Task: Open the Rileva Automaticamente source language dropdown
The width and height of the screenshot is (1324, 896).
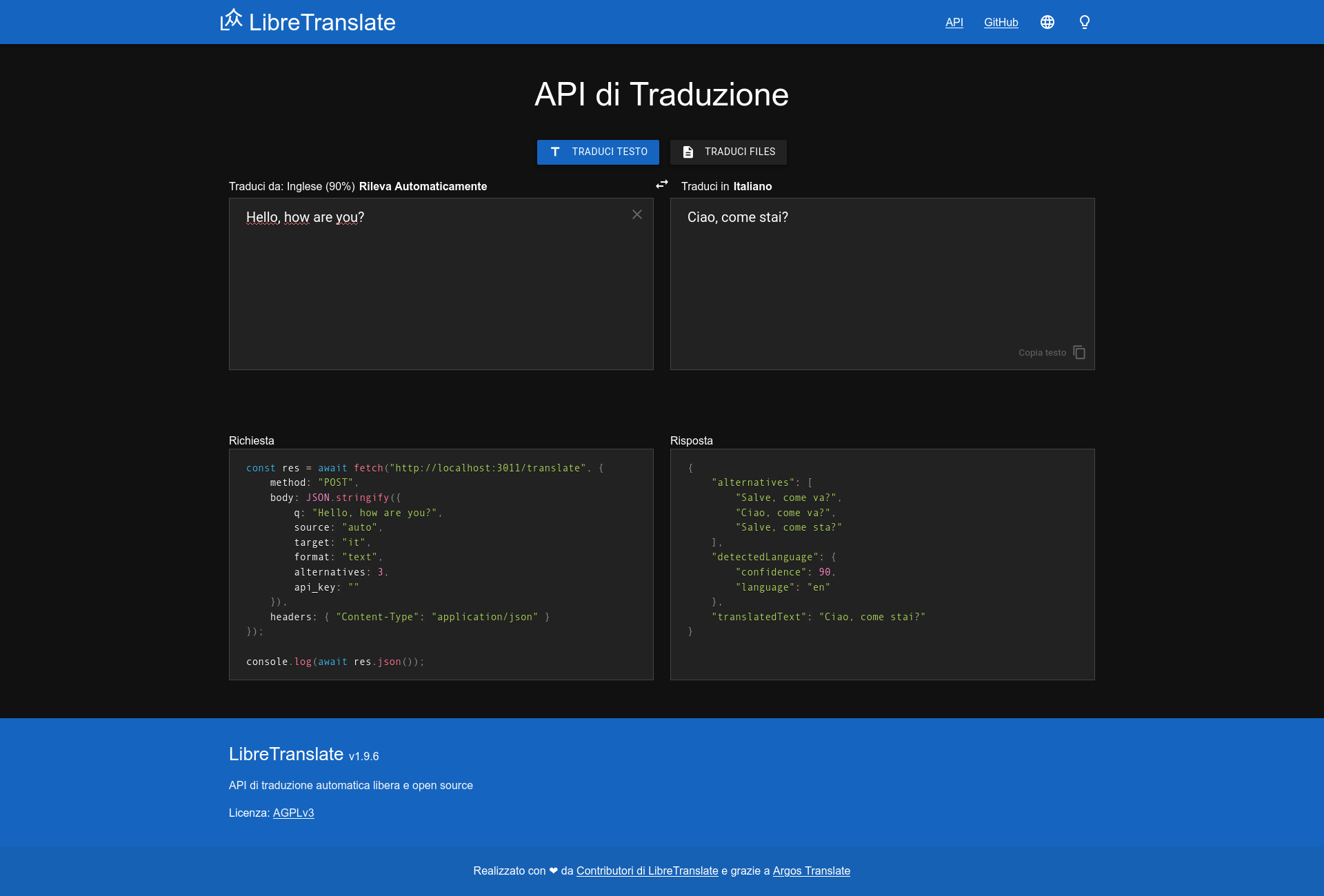Action: pyautogui.click(x=423, y=186)
